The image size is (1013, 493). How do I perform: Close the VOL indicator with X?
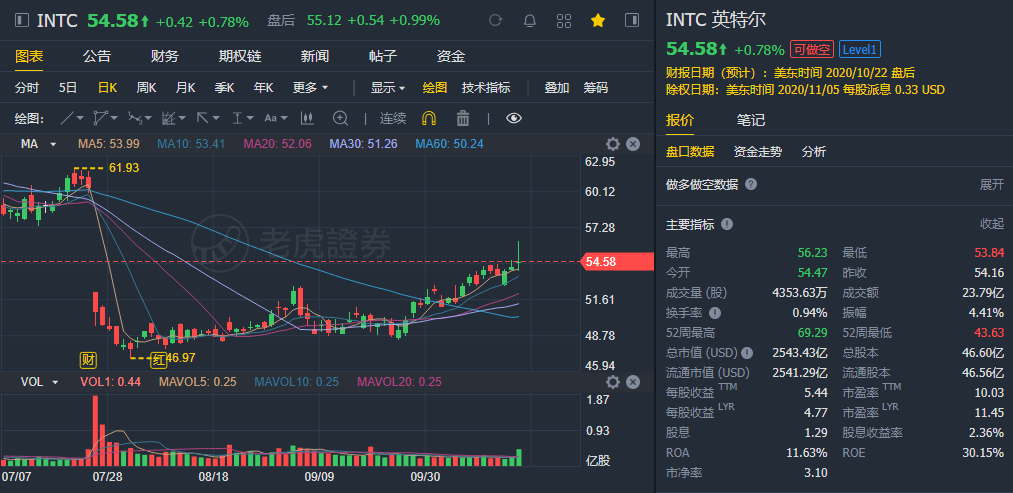(x=633, y=382)
